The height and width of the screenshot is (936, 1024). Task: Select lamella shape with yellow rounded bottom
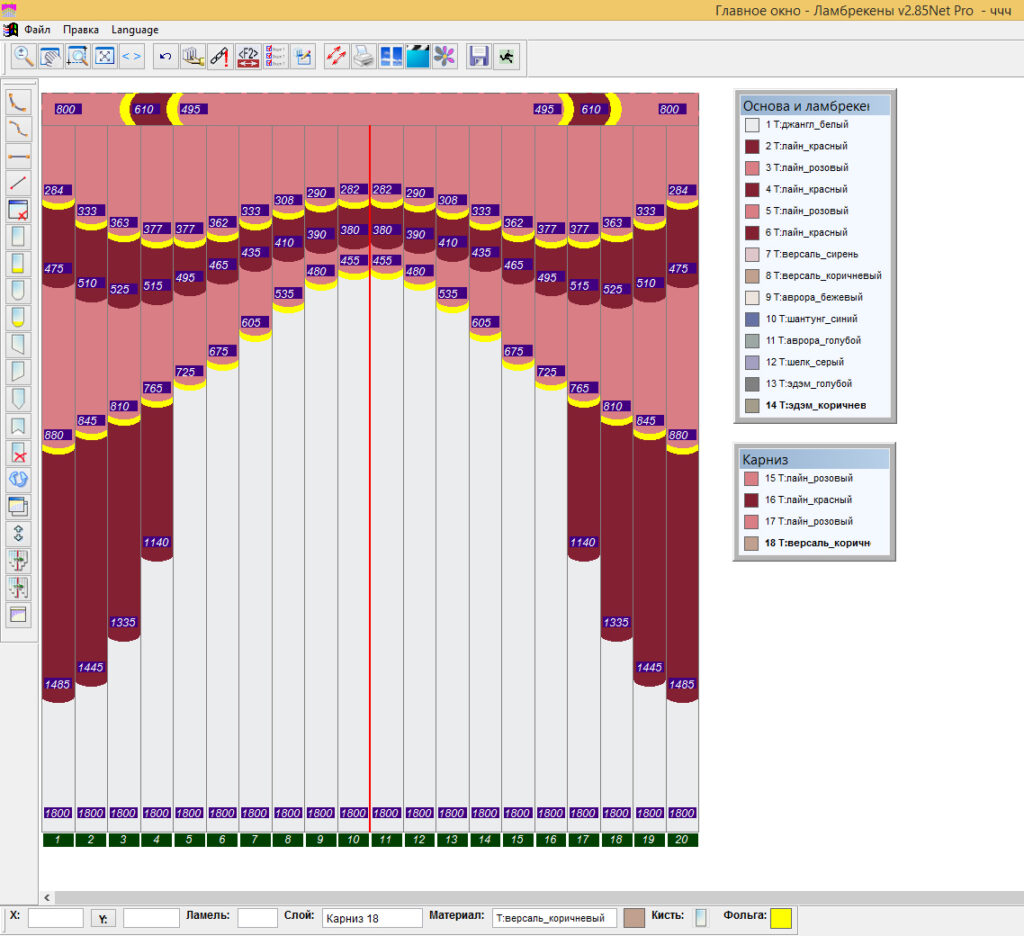pos(18,317)
